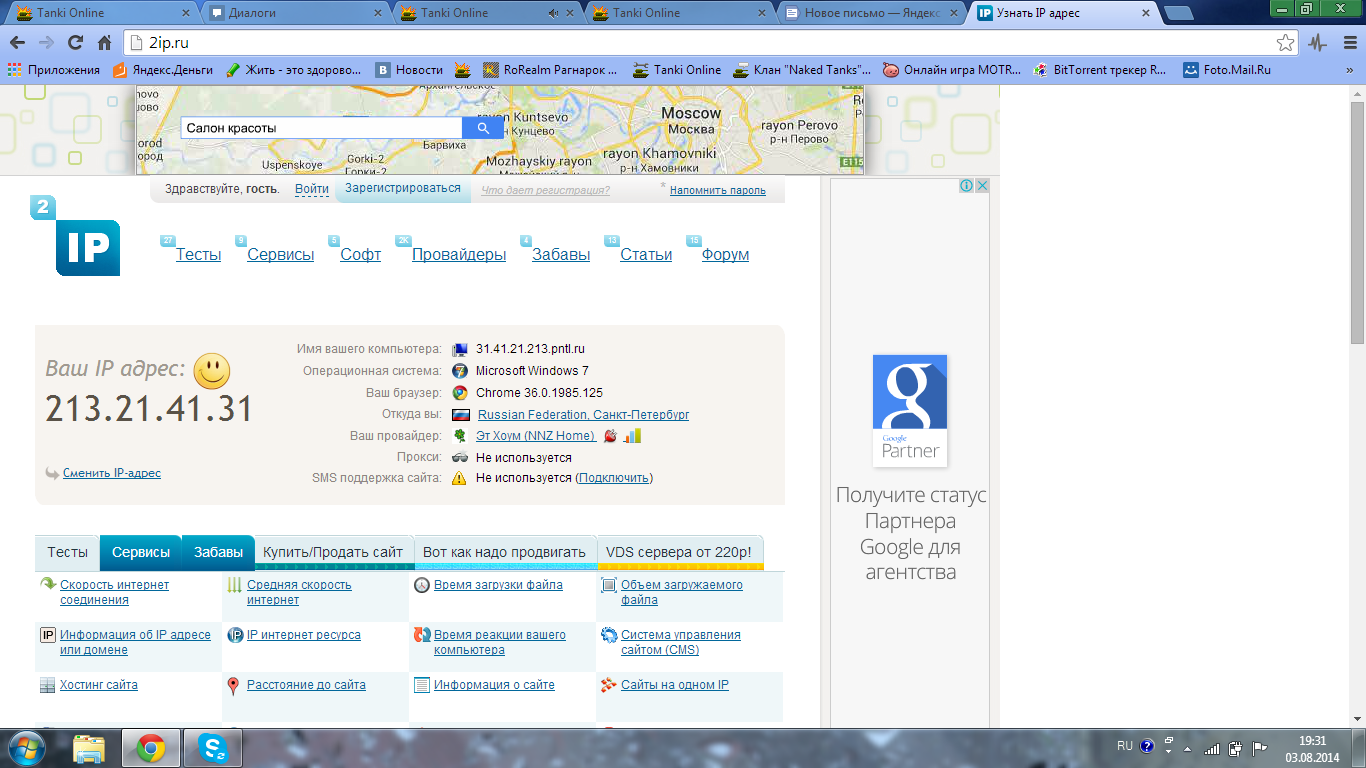This screenshot has width=1366, height=768.
Task: Open the Новости VK bookmark
Action: [x=409, y=70]
